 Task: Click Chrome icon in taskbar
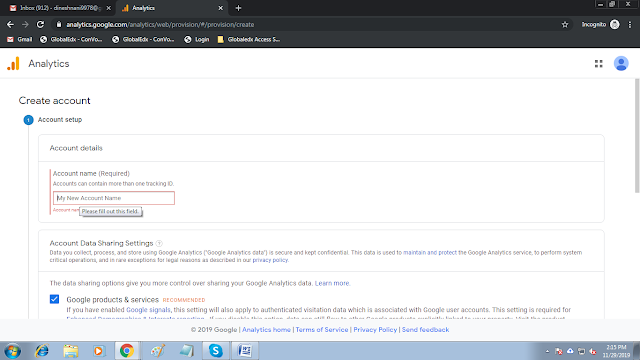click(127, 351)
